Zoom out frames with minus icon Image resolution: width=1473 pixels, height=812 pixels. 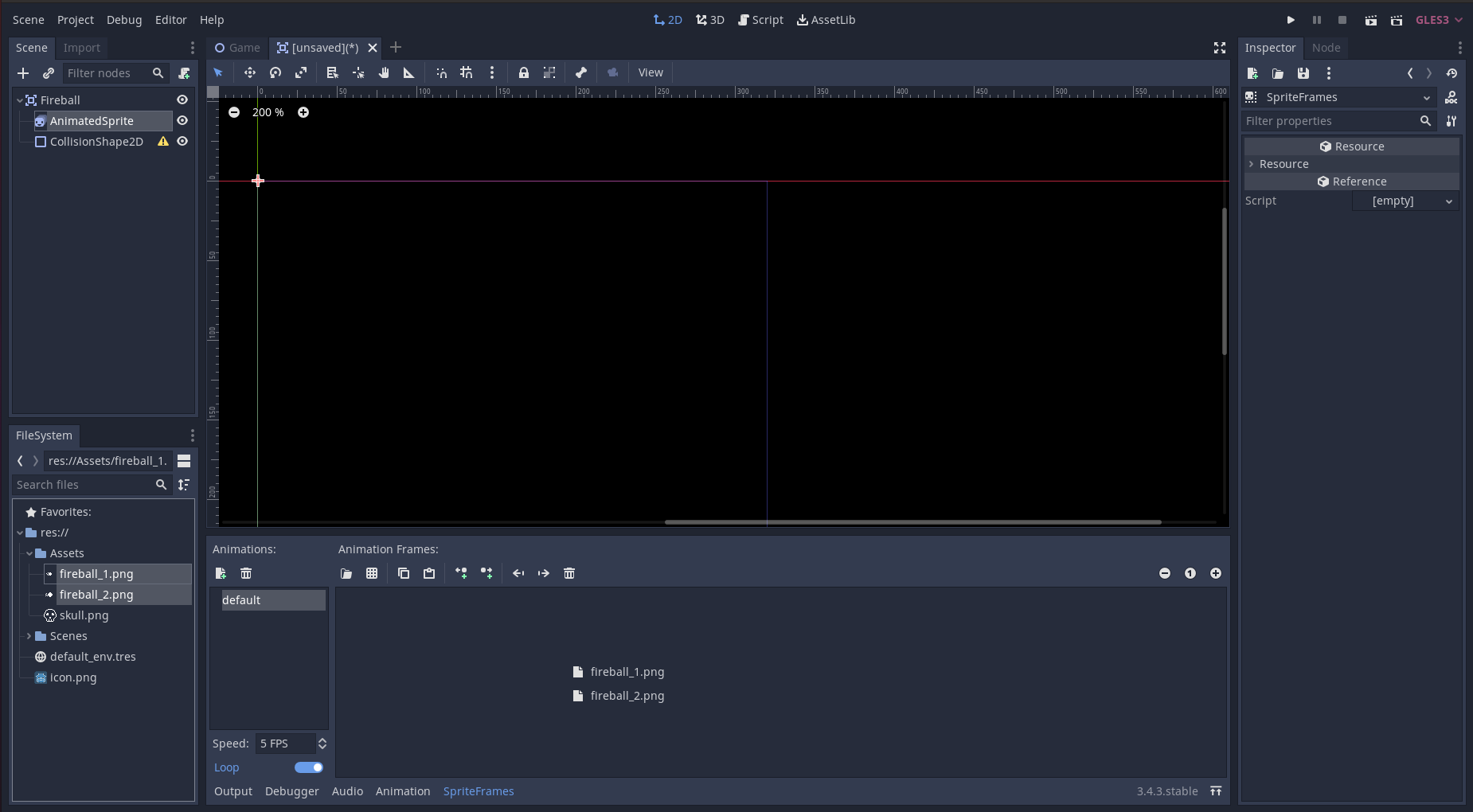tap(1165, 573)
